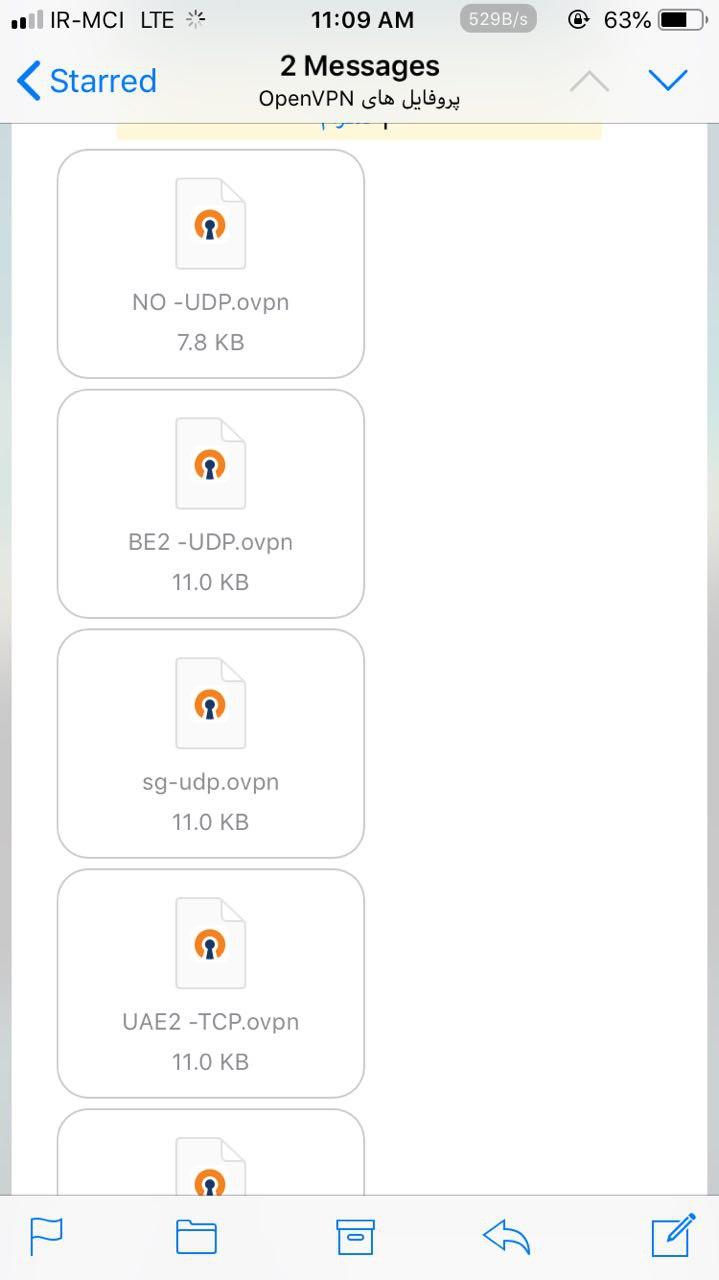Screen dimensions: 719x1280
Task: Tap the NO -UDP.ovpn filename label
Action: pyautogui.click(x=210, y=302)
